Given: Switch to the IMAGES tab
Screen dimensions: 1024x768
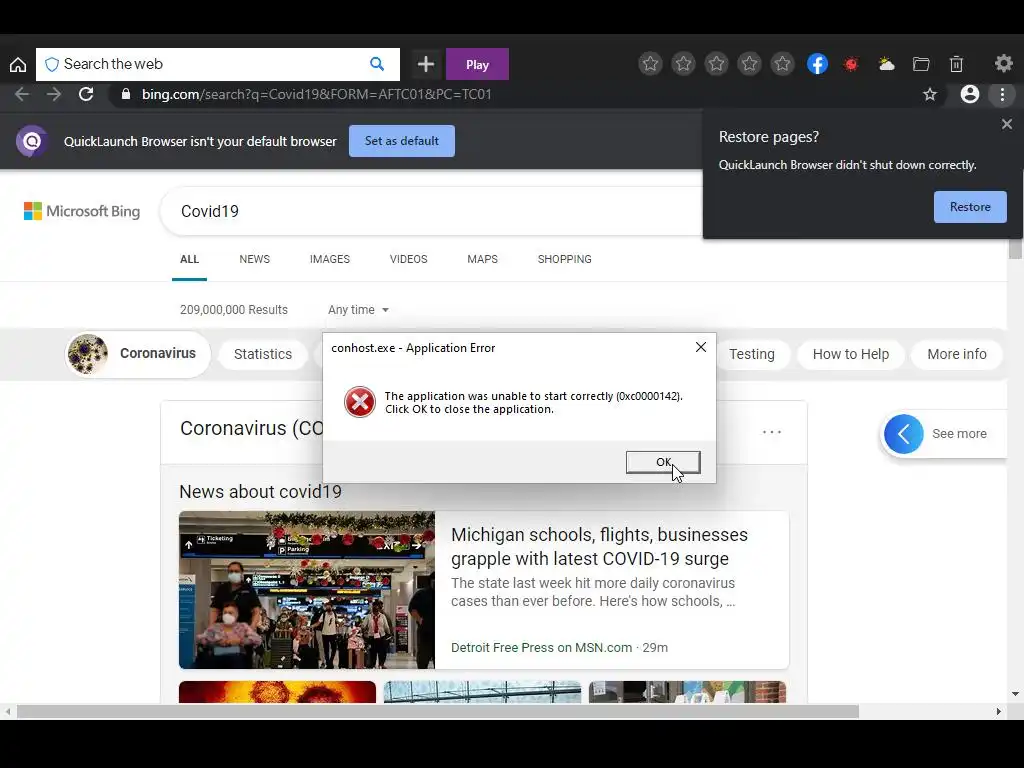Looking at the screenshot, I should point(330,259).
